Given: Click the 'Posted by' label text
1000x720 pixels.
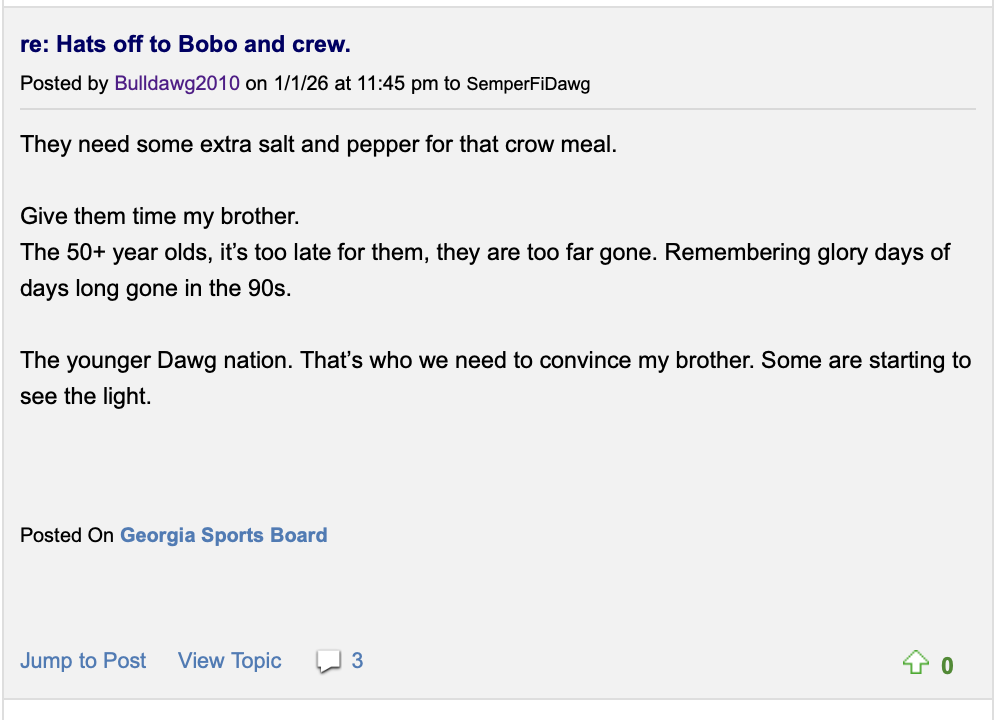Looking at the screenshot, I should [x=64, y=83].
